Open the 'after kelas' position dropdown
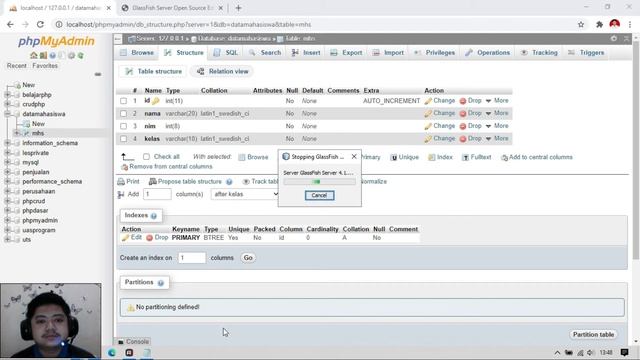This screenshot has width=640, height=360. click(x=245, y=194)
